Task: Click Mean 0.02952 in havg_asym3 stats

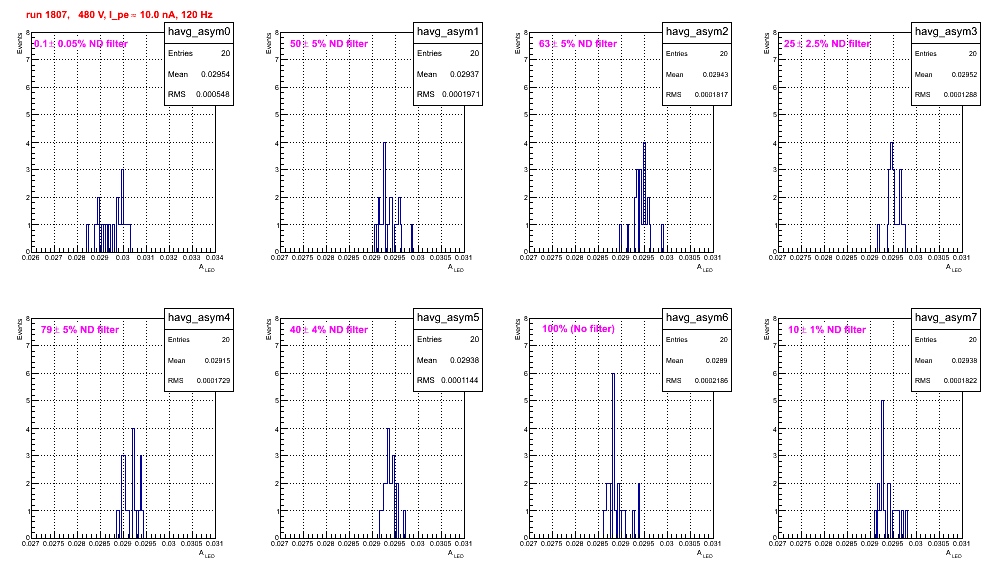Action: [x=946, y=74]
